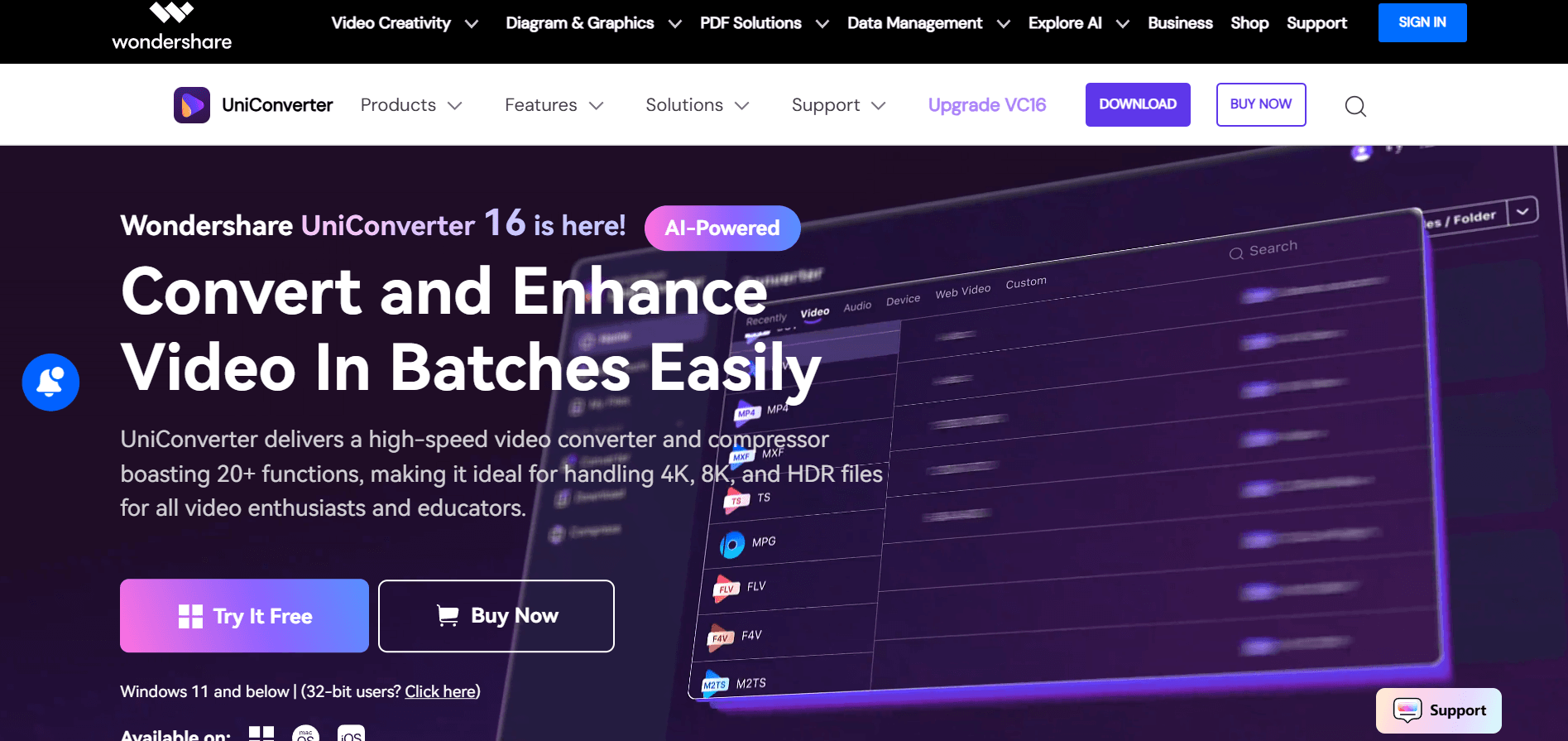The height and width of the screenshot is (741, 1568).
Task: Click the Wondershare logo
Action: click(x=172, y=26)
